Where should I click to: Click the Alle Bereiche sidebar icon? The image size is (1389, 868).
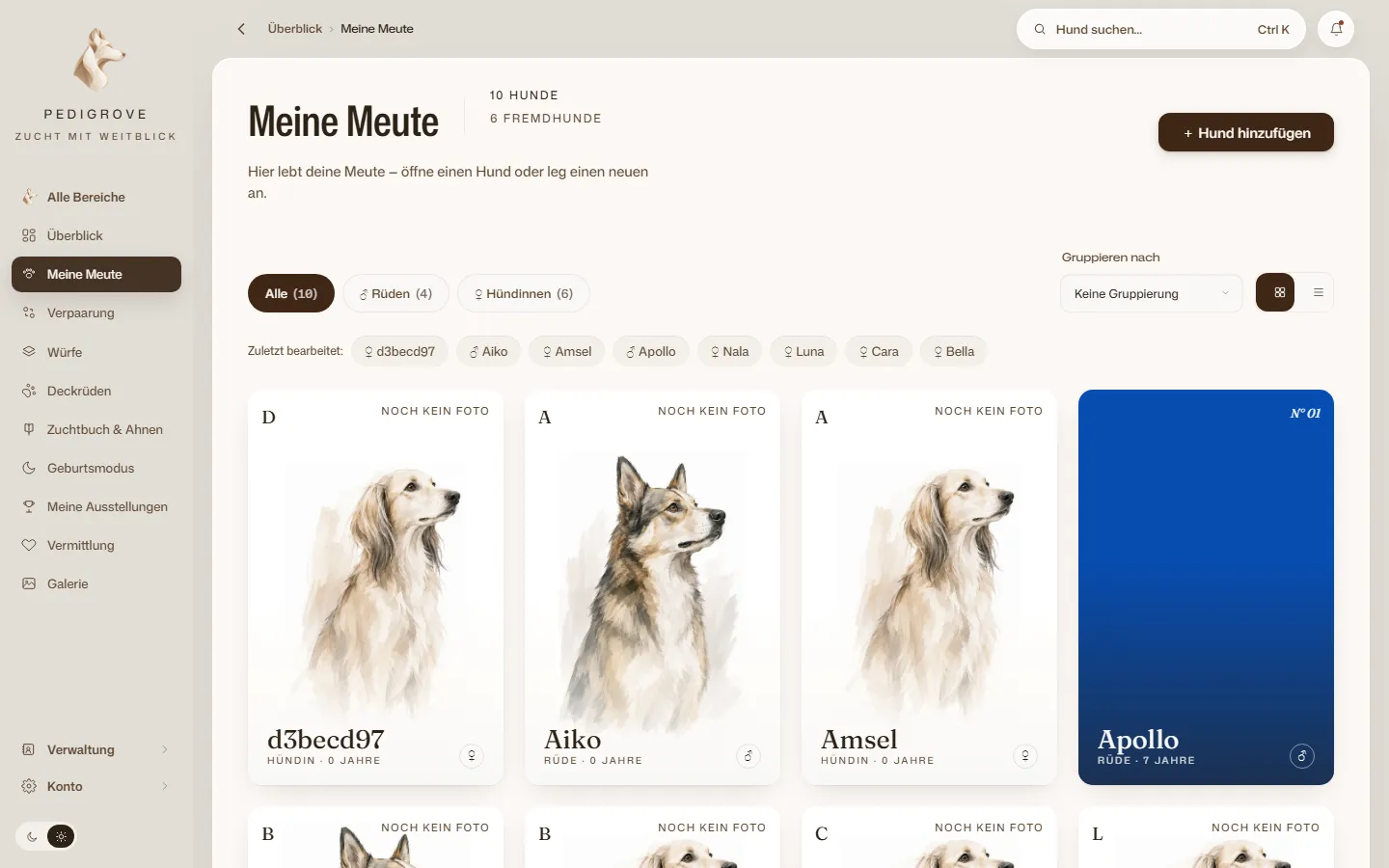pos(29,197)
